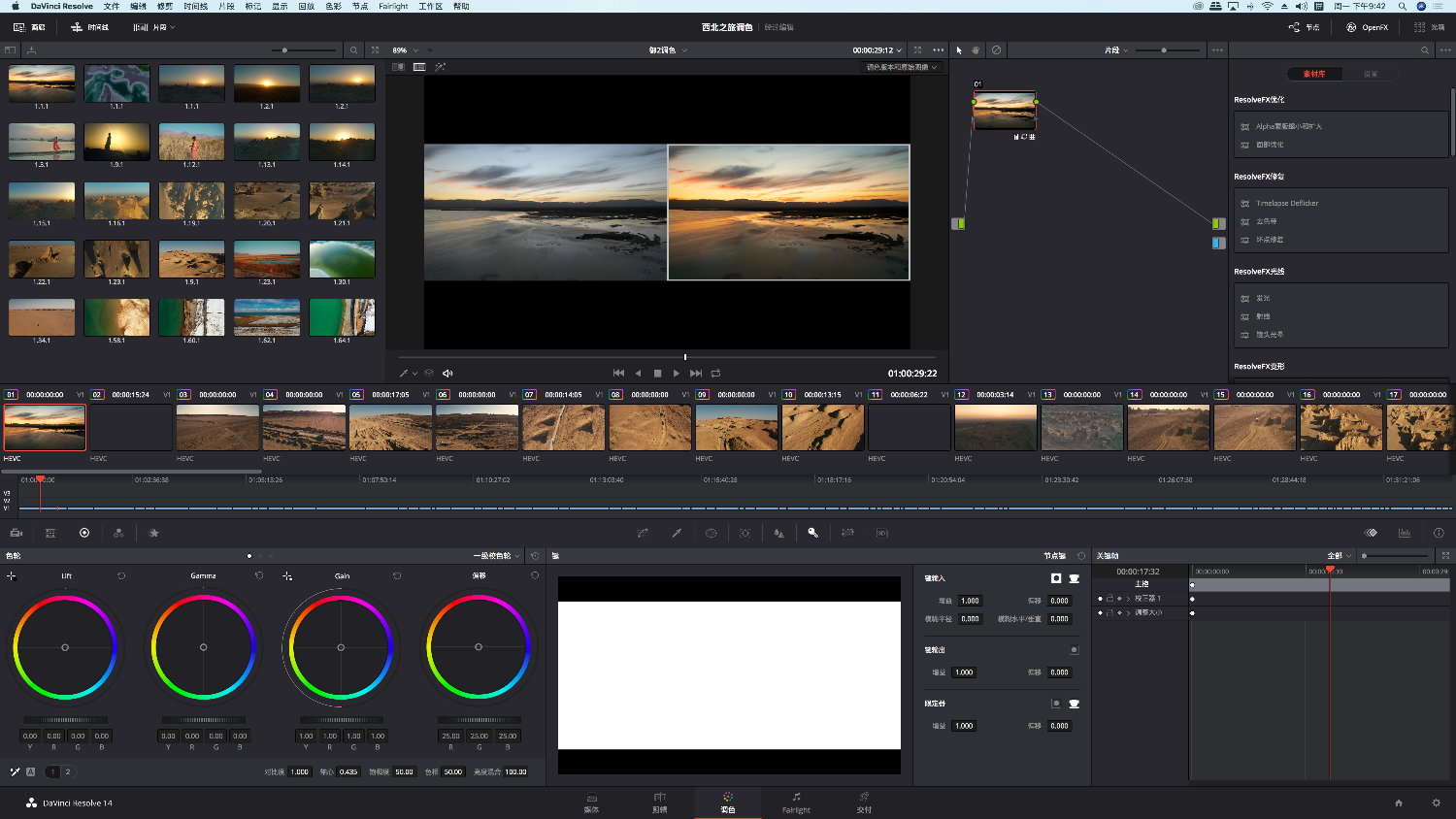Adjust the node editor zoom slider
Image resolution: width=1456 pixels, height=819 pixels.
coord(1168,50)
